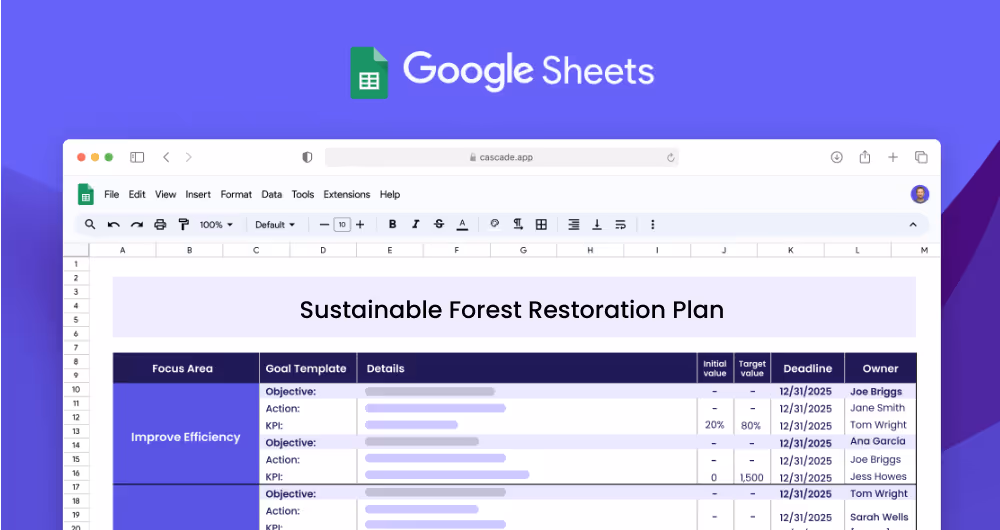Click the 20% initial value cell

(714, 425)
